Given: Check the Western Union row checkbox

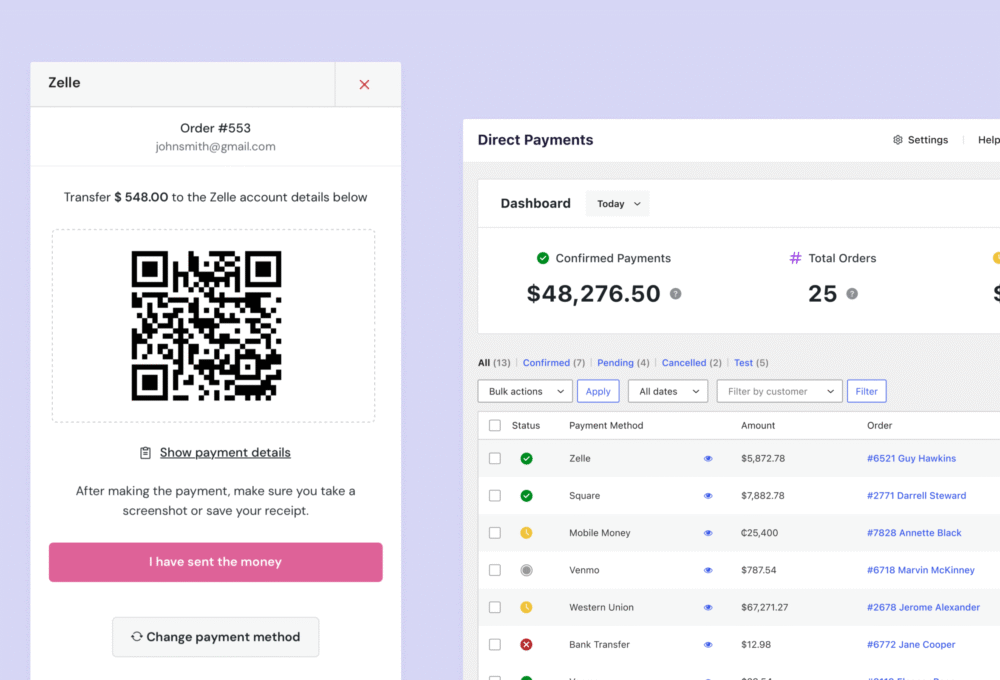Looking at the screenshot, I should pyautogui.click(x=495, y=607).
